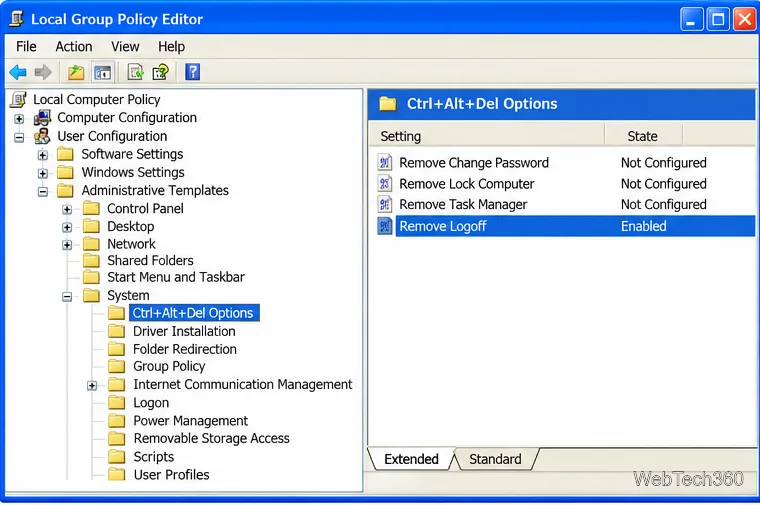Click the Network folder icon
Image resolution: width=760 pixels, height=505 pixels.
(91, 243)
